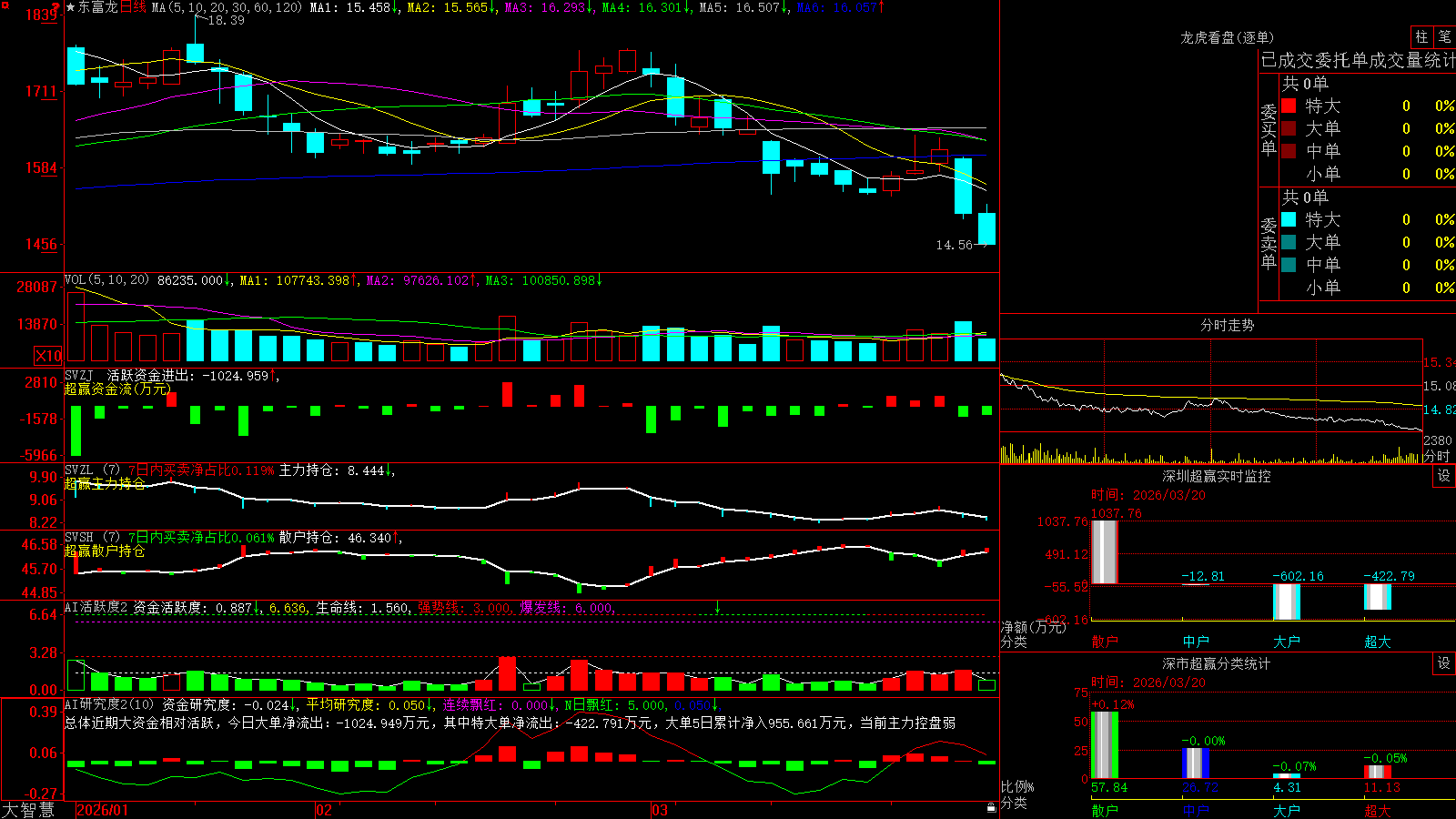
Task: Click cyan swatch for 委卖单 特大
Action: pos(1289,219)
